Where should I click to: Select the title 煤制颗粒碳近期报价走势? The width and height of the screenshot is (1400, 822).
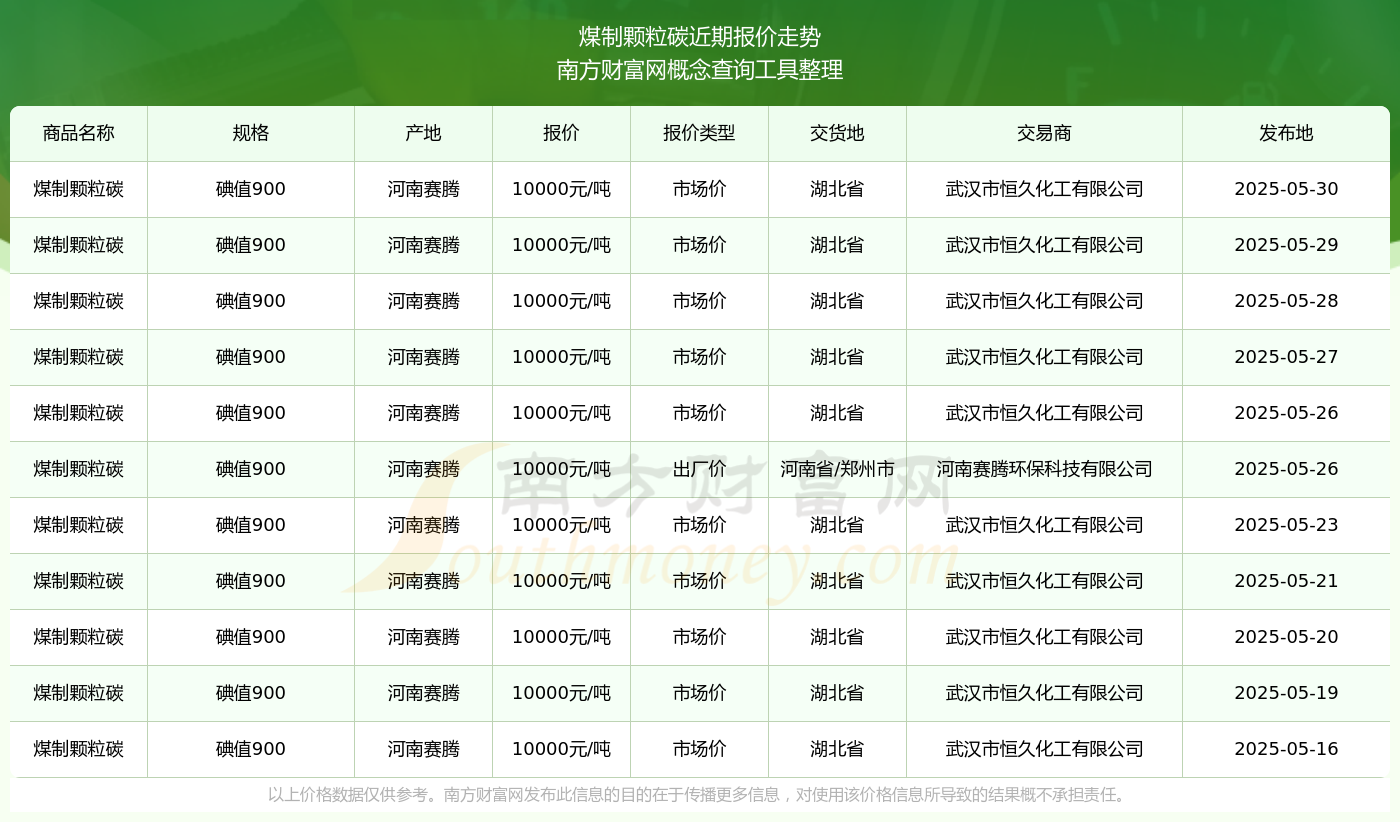[x=700, y=37]
